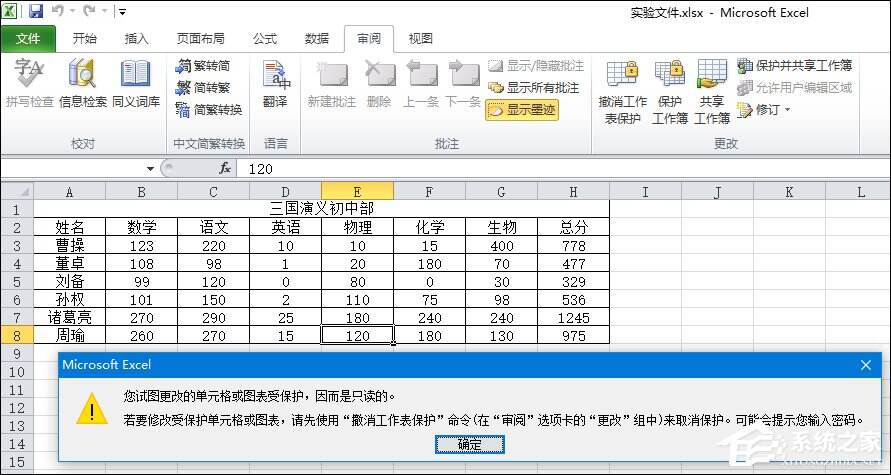
Task: Convert with 繁转简
Action: click(x=203, y=66)
